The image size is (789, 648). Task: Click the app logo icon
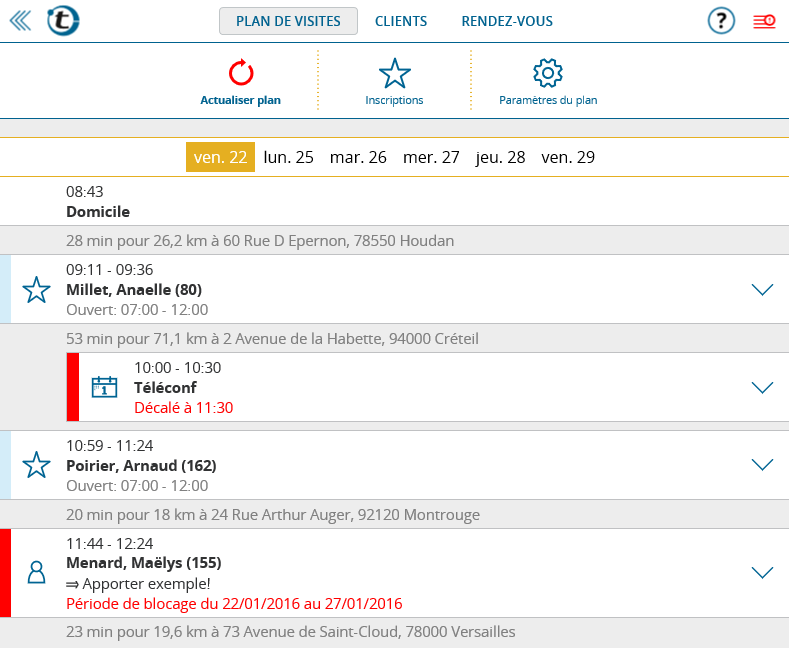click(x=64, y=21)
